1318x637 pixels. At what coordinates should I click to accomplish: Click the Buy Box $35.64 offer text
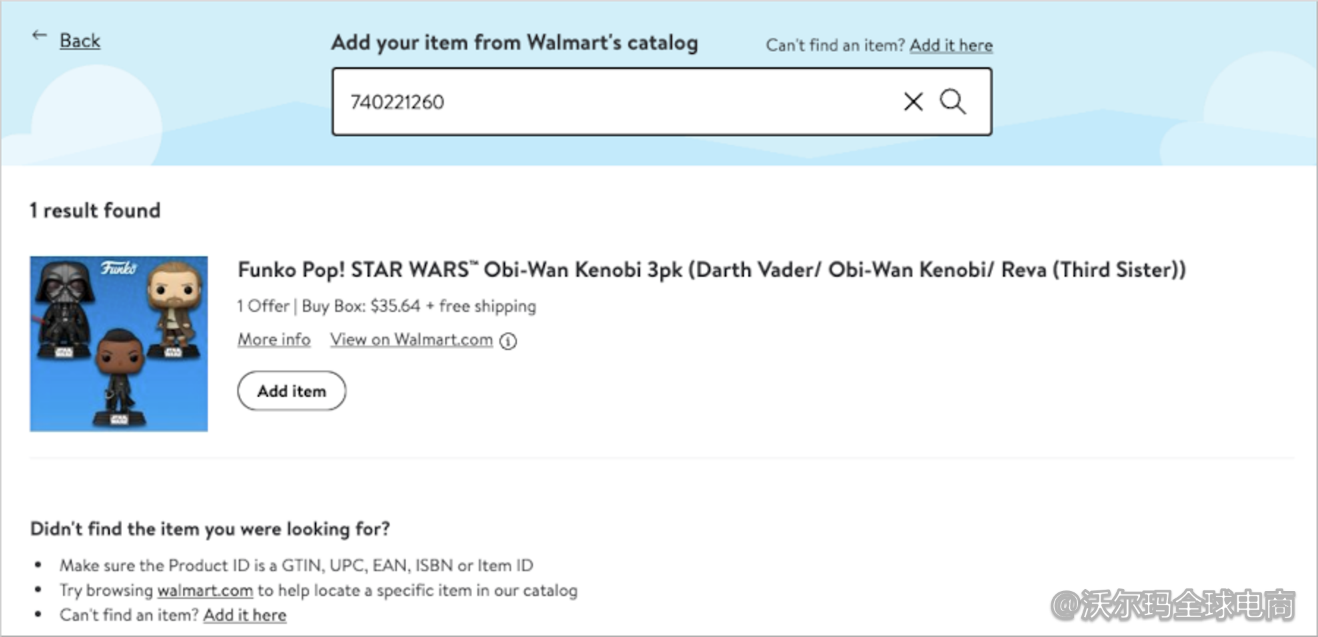click(x=386, y=306)
